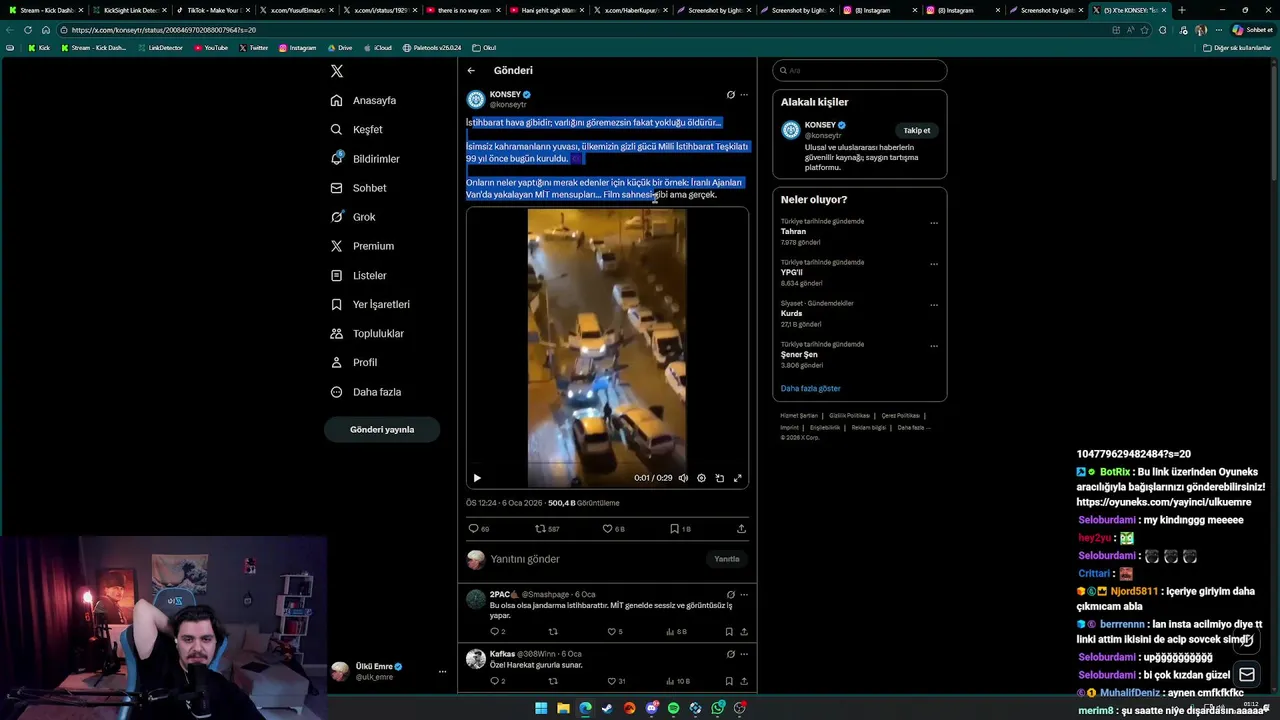The image size is (1280, 720).
Task: Open more options on the 2PAC reply
Action: [743, 595]
